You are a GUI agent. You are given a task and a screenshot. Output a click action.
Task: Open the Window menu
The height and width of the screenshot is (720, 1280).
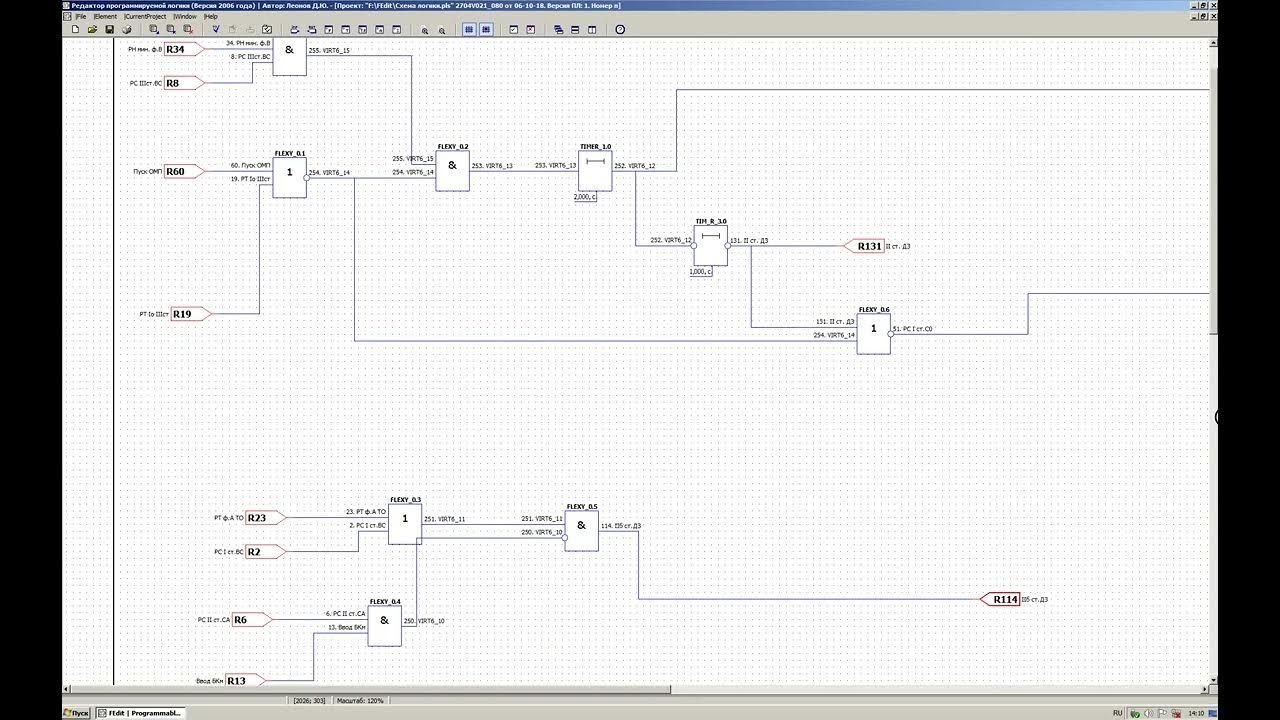185,17
